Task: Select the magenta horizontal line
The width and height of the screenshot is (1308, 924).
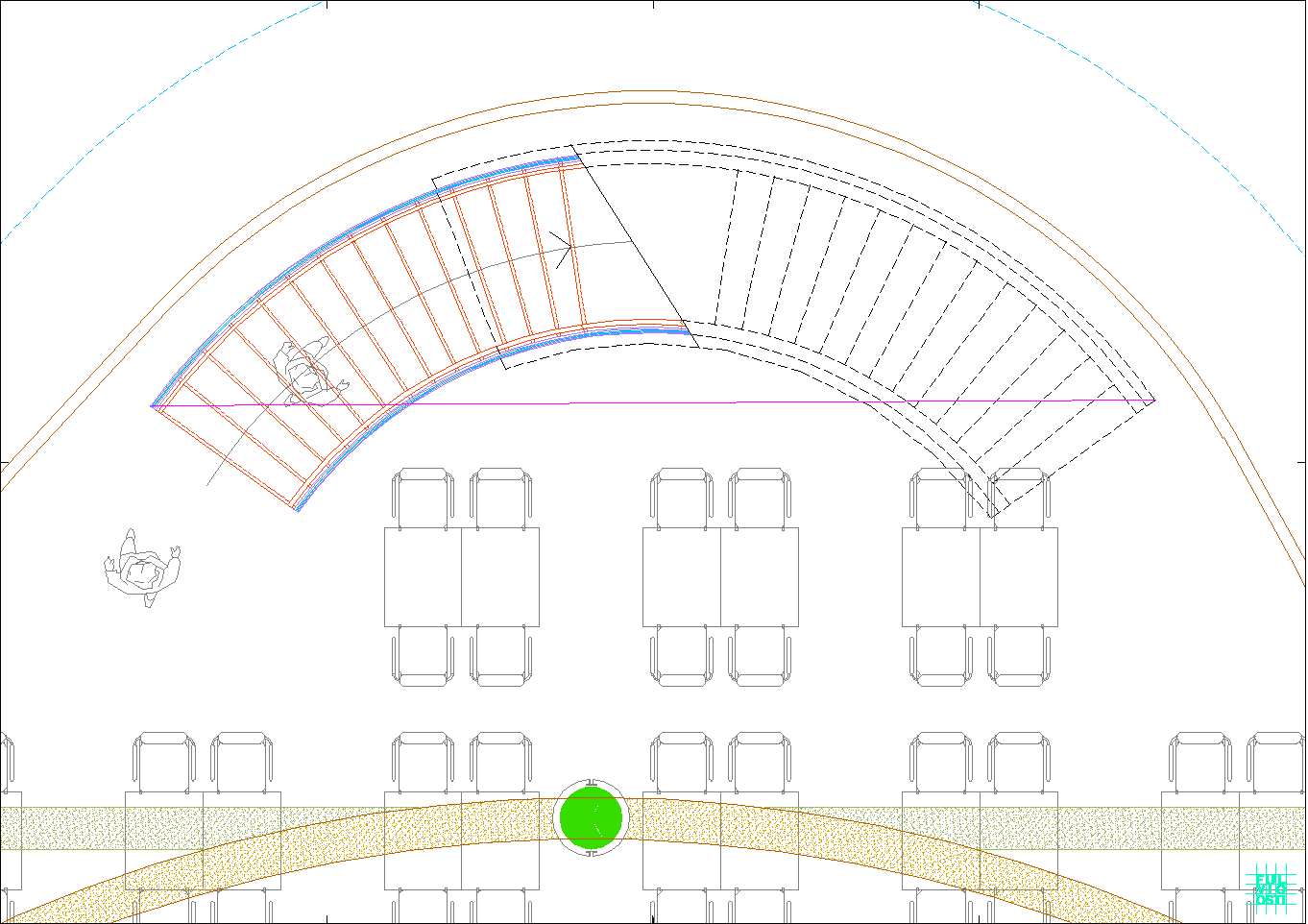Action: coord(672,402)
